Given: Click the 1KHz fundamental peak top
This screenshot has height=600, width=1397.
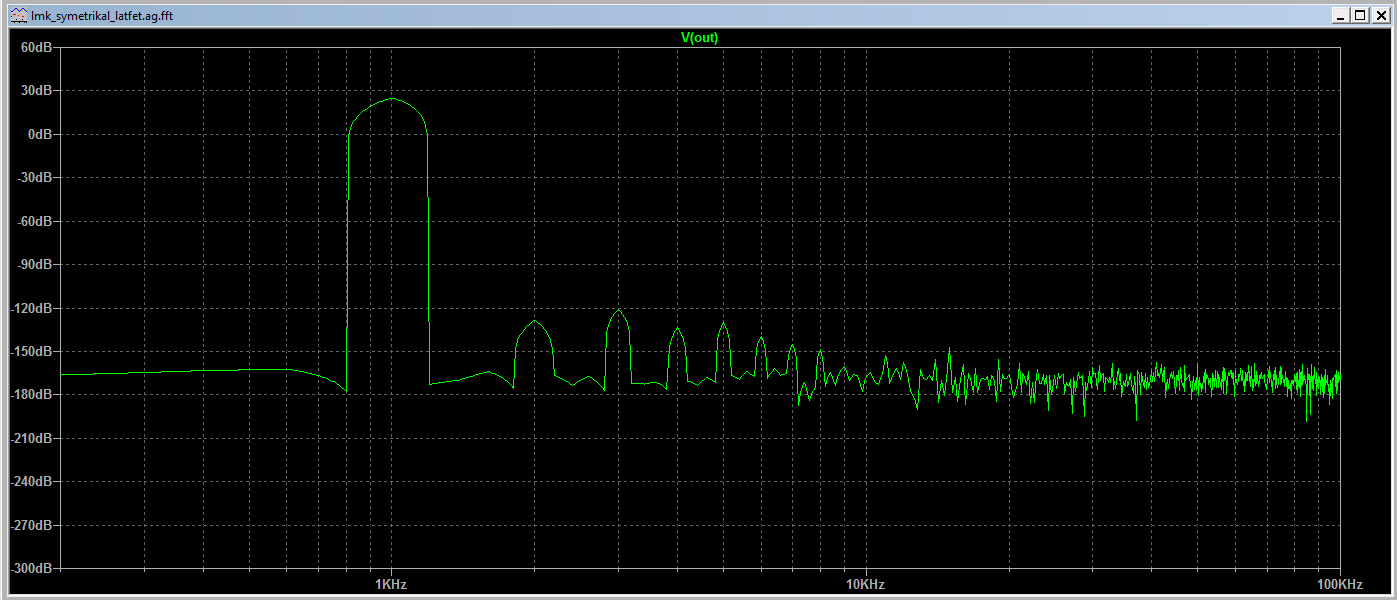Looking at the screenshot, I should 392,99.
